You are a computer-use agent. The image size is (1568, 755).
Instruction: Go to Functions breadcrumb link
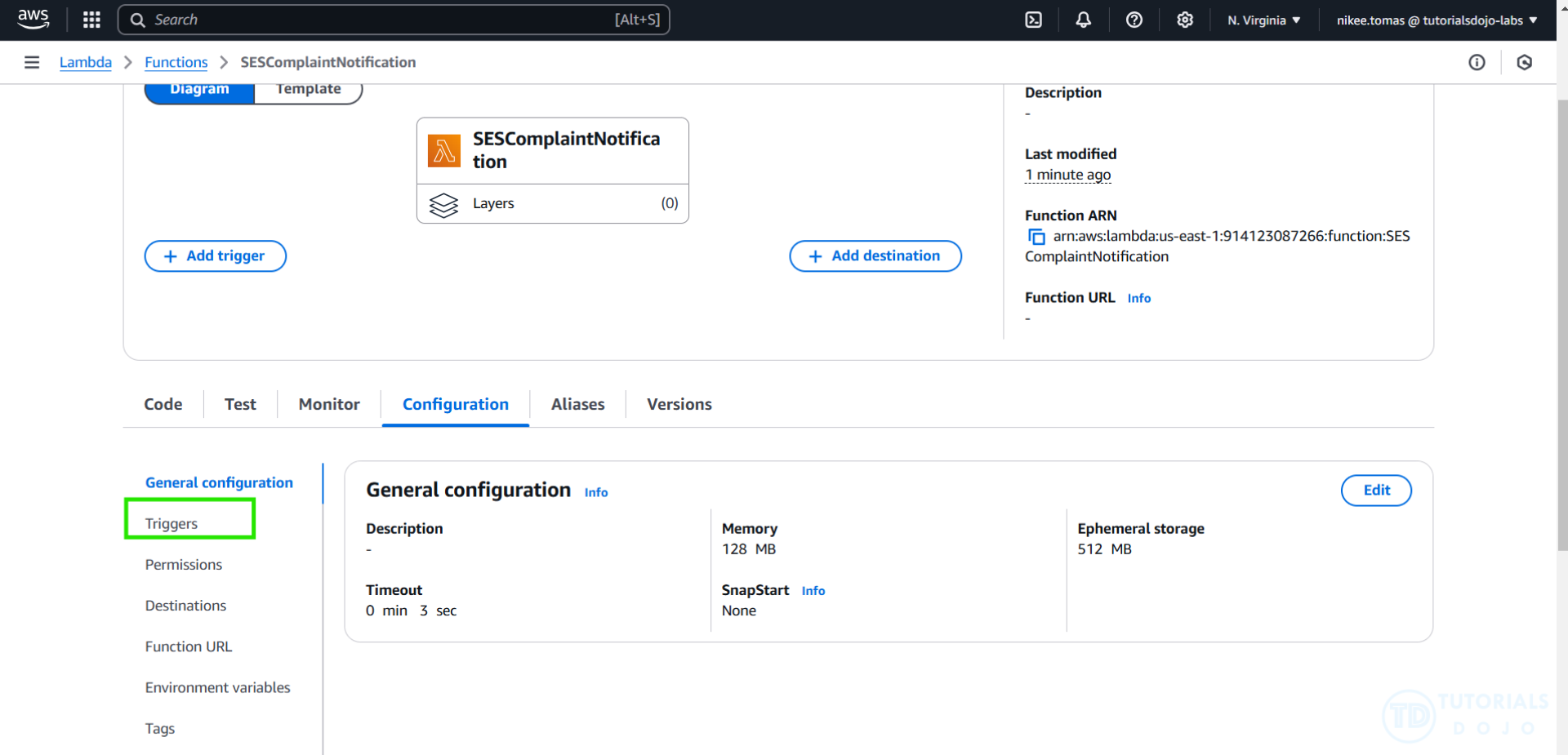176,62
